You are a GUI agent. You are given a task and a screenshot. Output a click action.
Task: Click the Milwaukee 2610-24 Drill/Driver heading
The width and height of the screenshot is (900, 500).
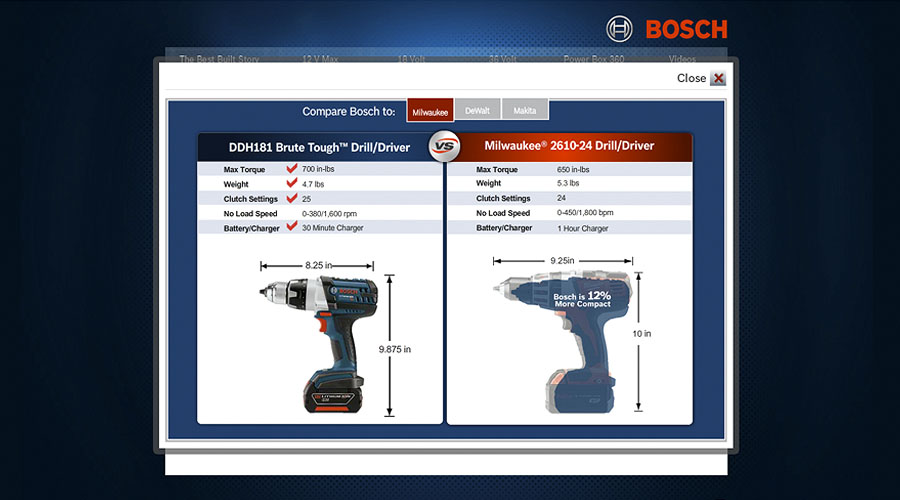pyautogui.click(x=569, y=146)
